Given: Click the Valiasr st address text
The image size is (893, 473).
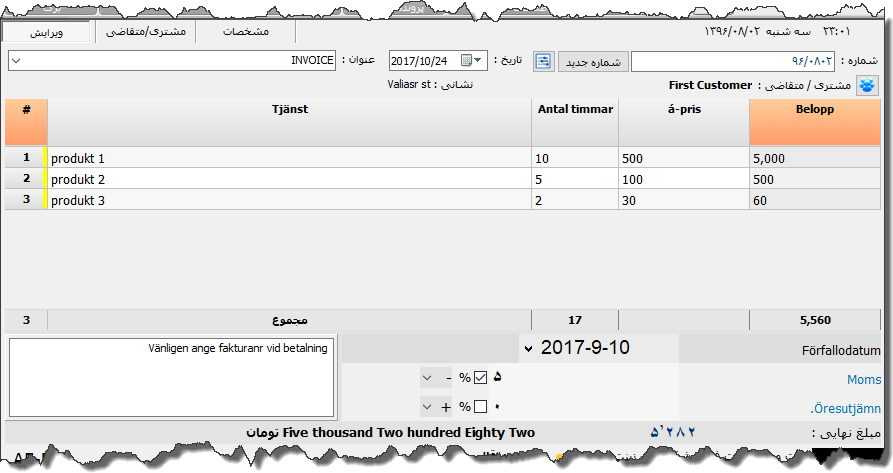Looking at the screenshot, I should [409, 84].
